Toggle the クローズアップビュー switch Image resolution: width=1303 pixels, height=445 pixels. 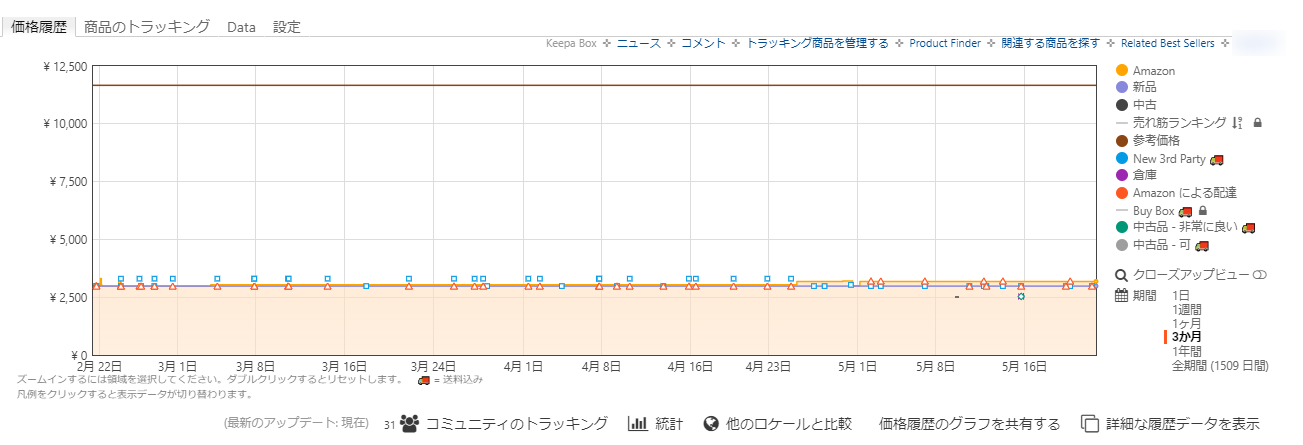(x=1260, y=275)
